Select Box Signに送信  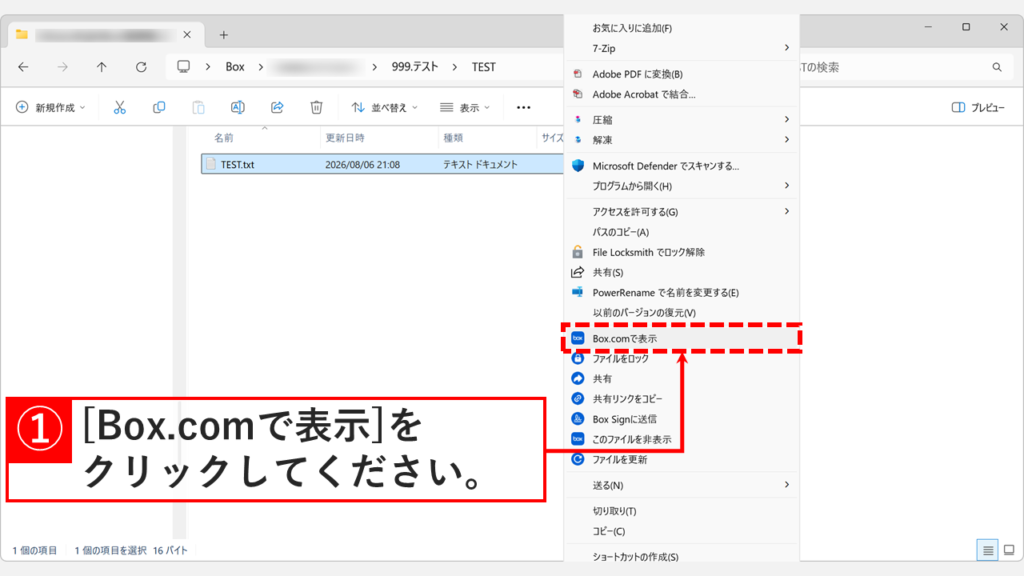coord(681,419)
